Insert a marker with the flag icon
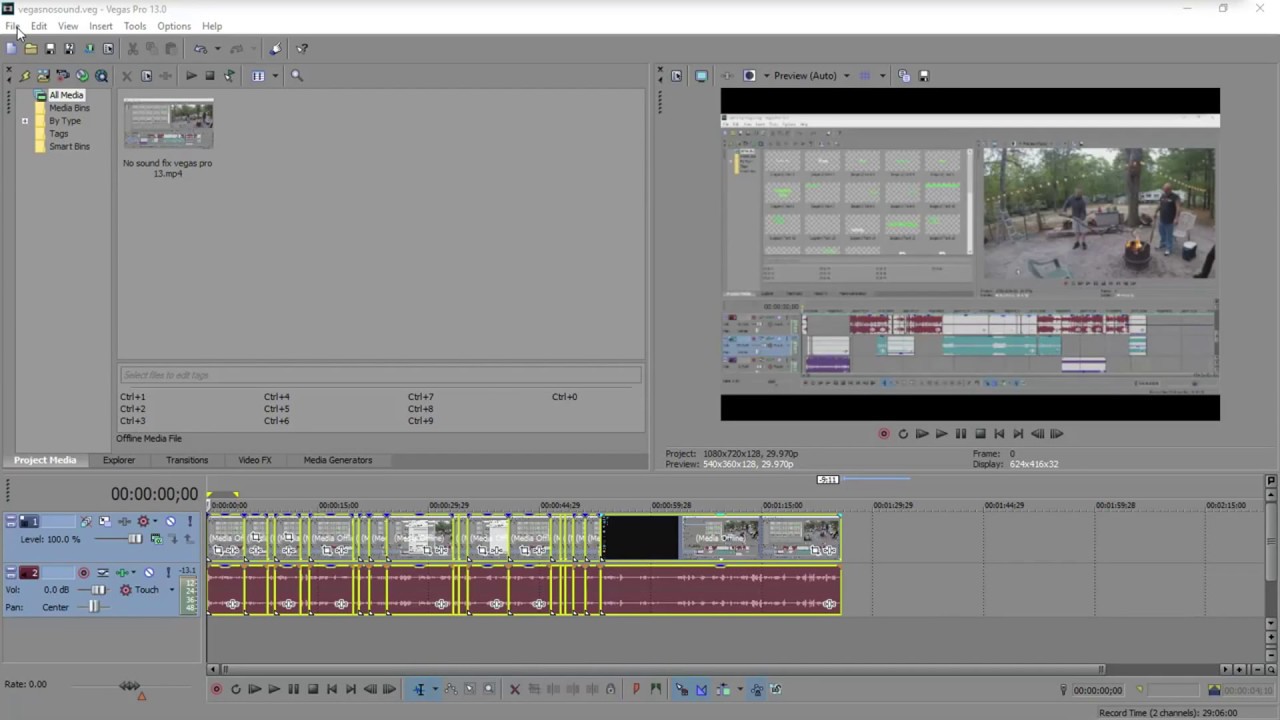This screenshot has width=1280, height=720. (x=636, y=689)
